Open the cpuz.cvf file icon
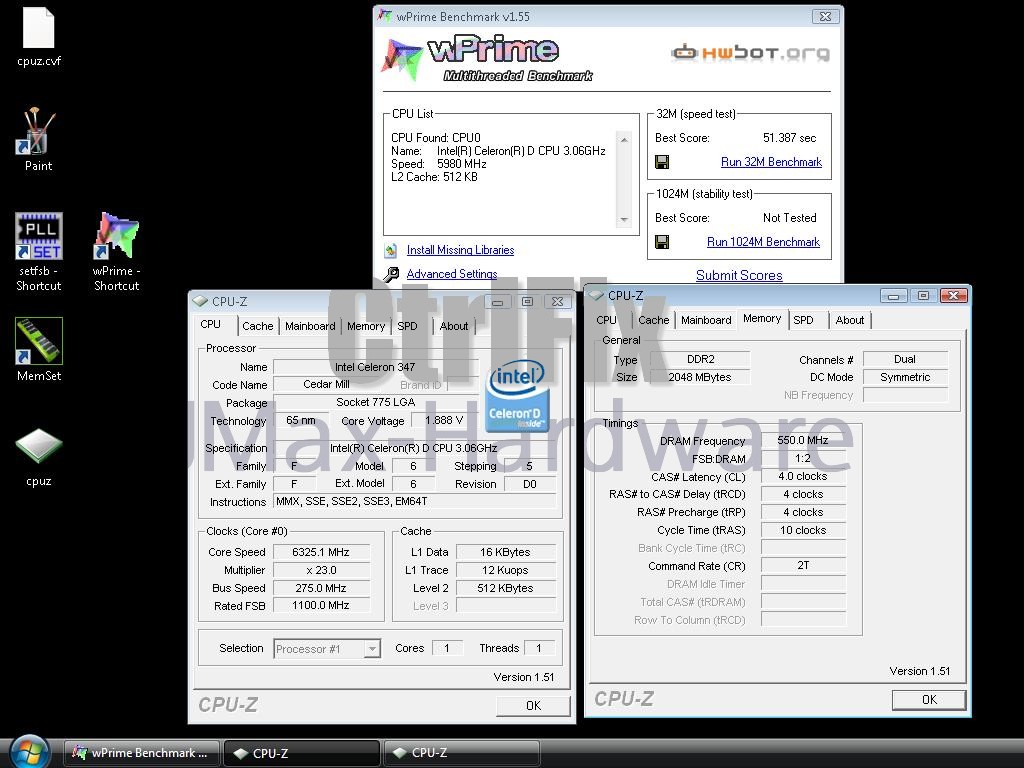The image size is (1024, 768). coord(39,27)
